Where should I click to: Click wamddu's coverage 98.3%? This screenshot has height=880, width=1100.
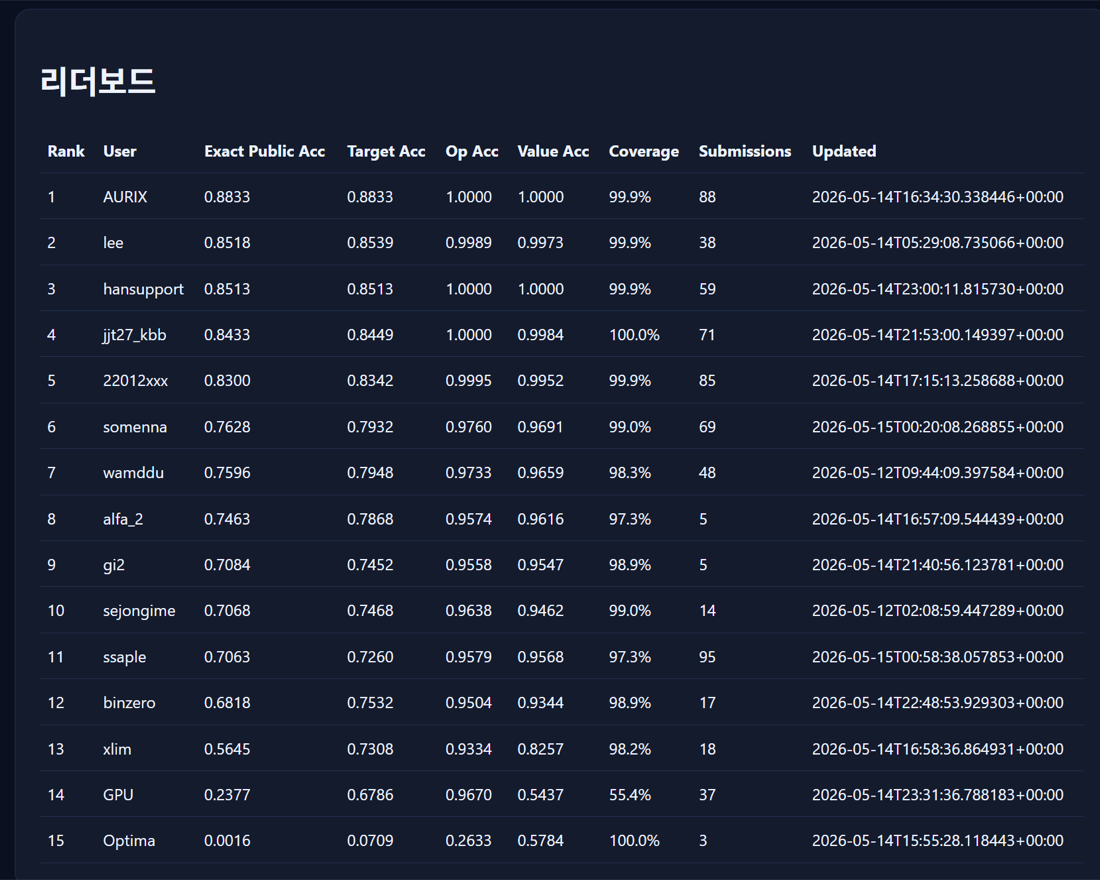[630, 473]
